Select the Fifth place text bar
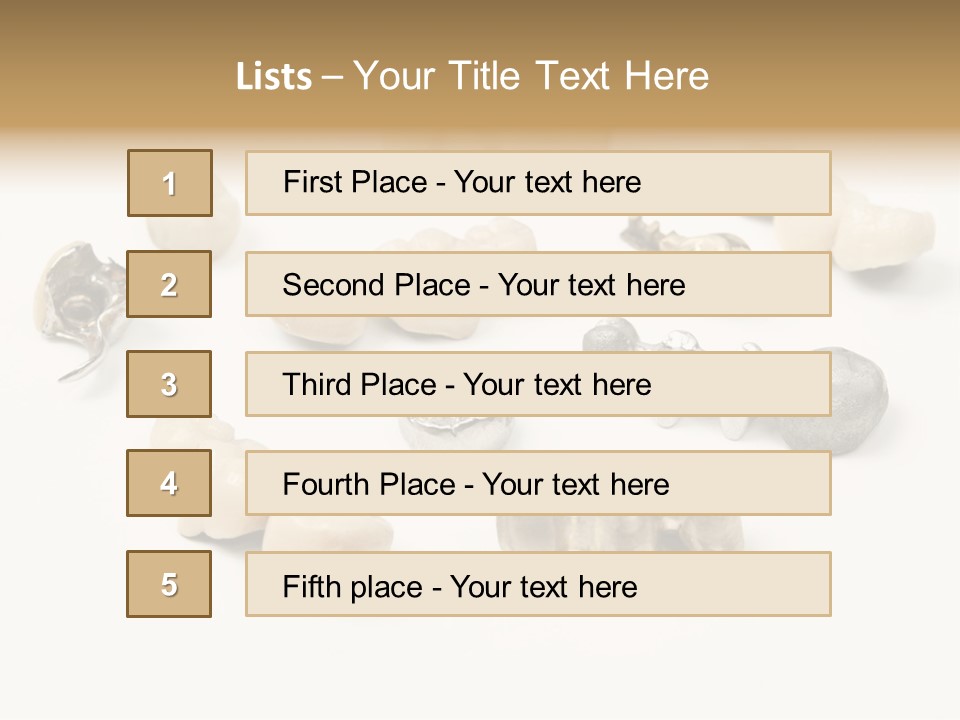960x720 pixels. (x=538, y=584)
